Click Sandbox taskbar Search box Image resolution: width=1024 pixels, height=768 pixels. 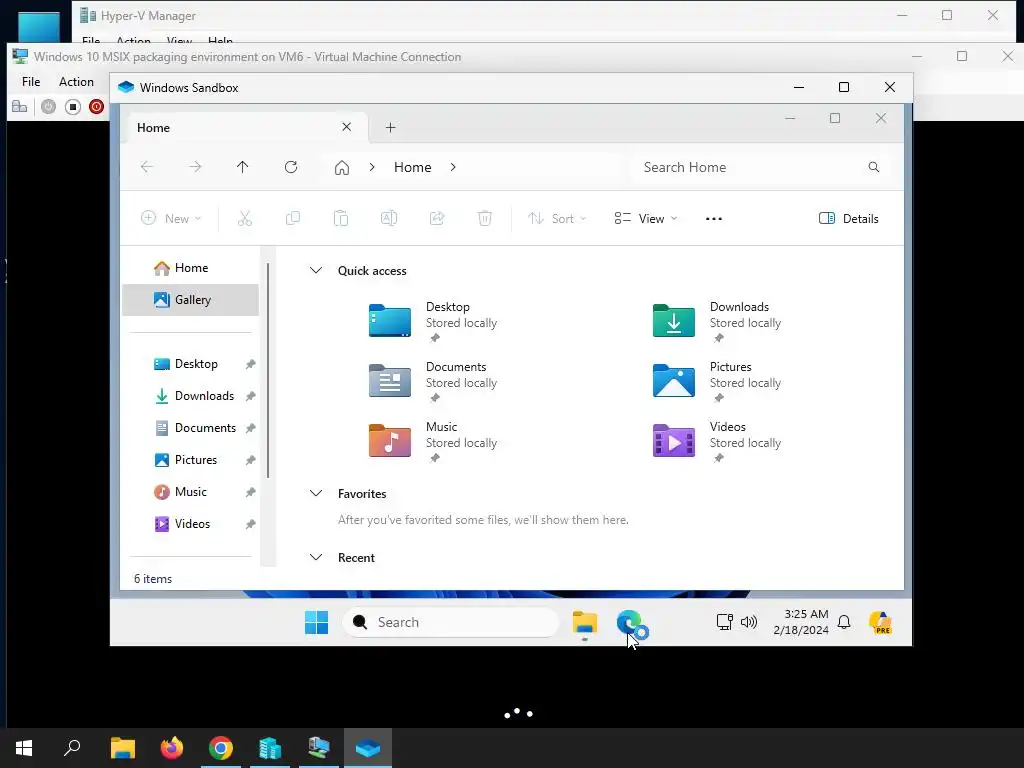[451, 622]
